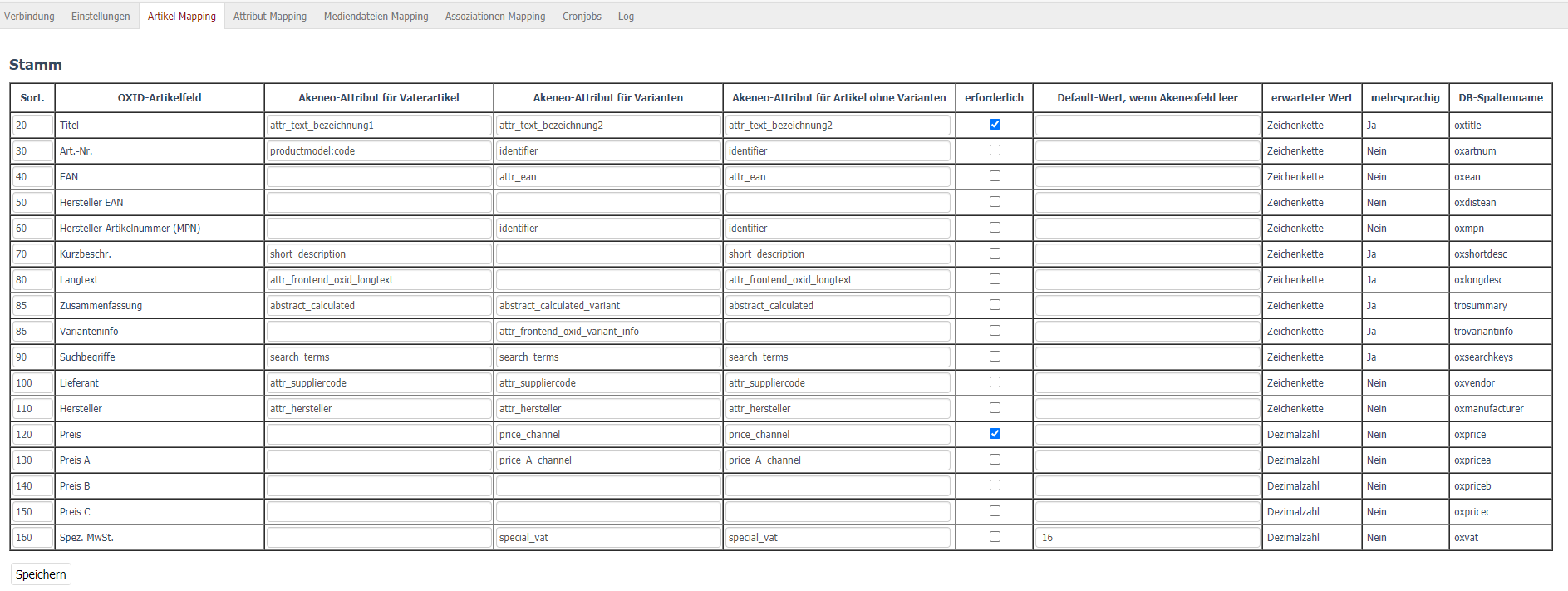The height and width of the screenshot is (591, 1568).
Task: Click the Speichern button
Action: (41, 574)
